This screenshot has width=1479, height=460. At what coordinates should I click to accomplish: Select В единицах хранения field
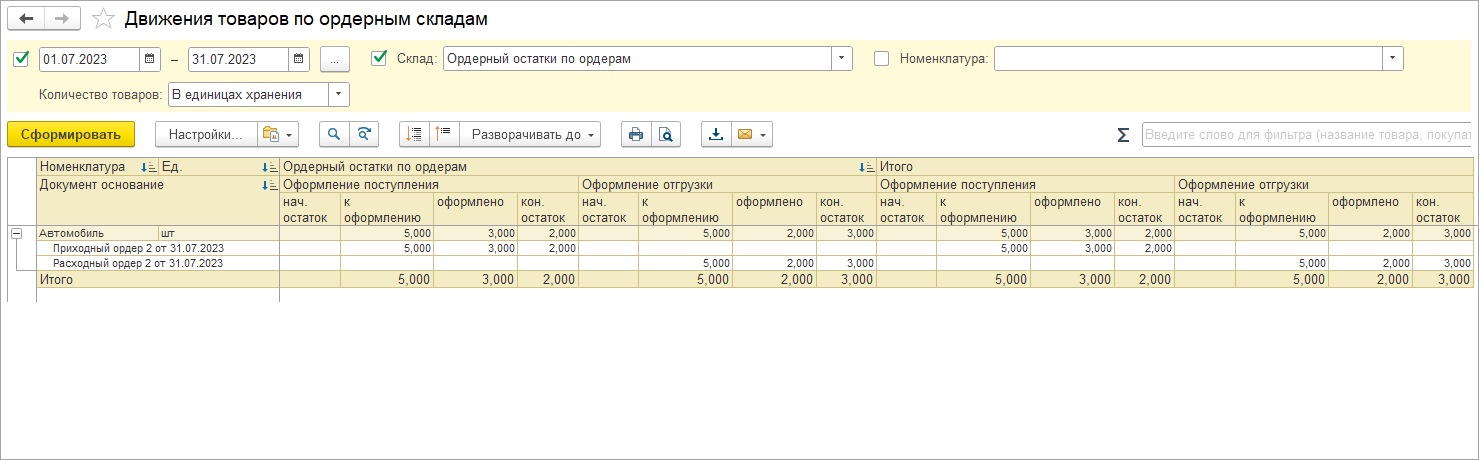[x=248, y=94]
